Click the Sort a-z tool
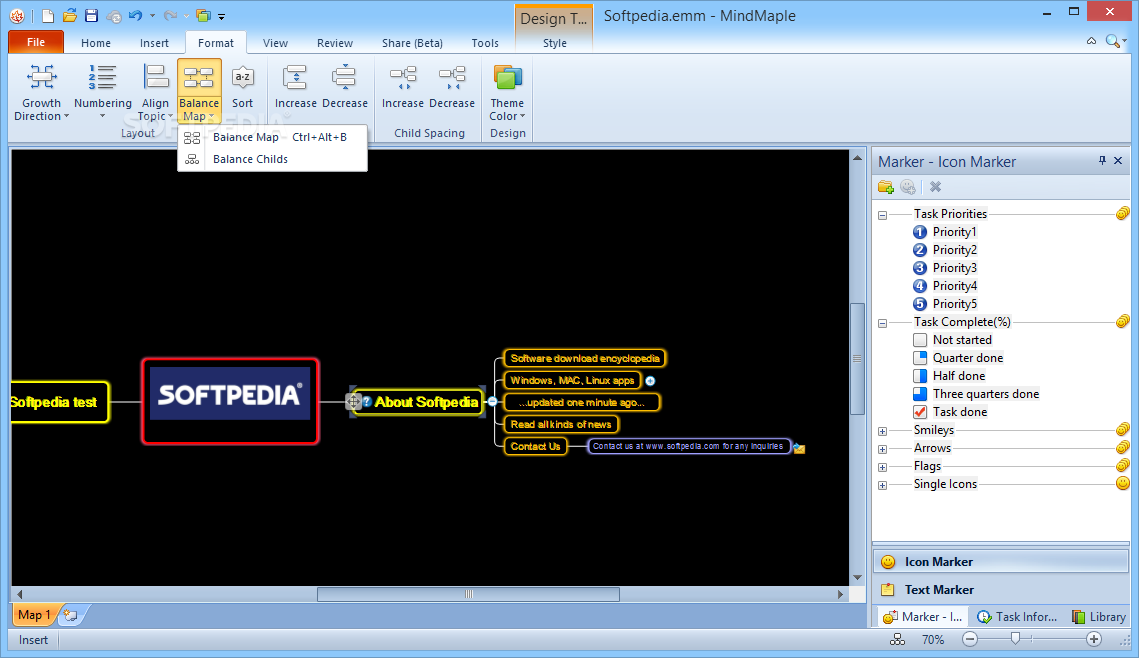Viewport: 1139px width, 658px height. (243, 87)
